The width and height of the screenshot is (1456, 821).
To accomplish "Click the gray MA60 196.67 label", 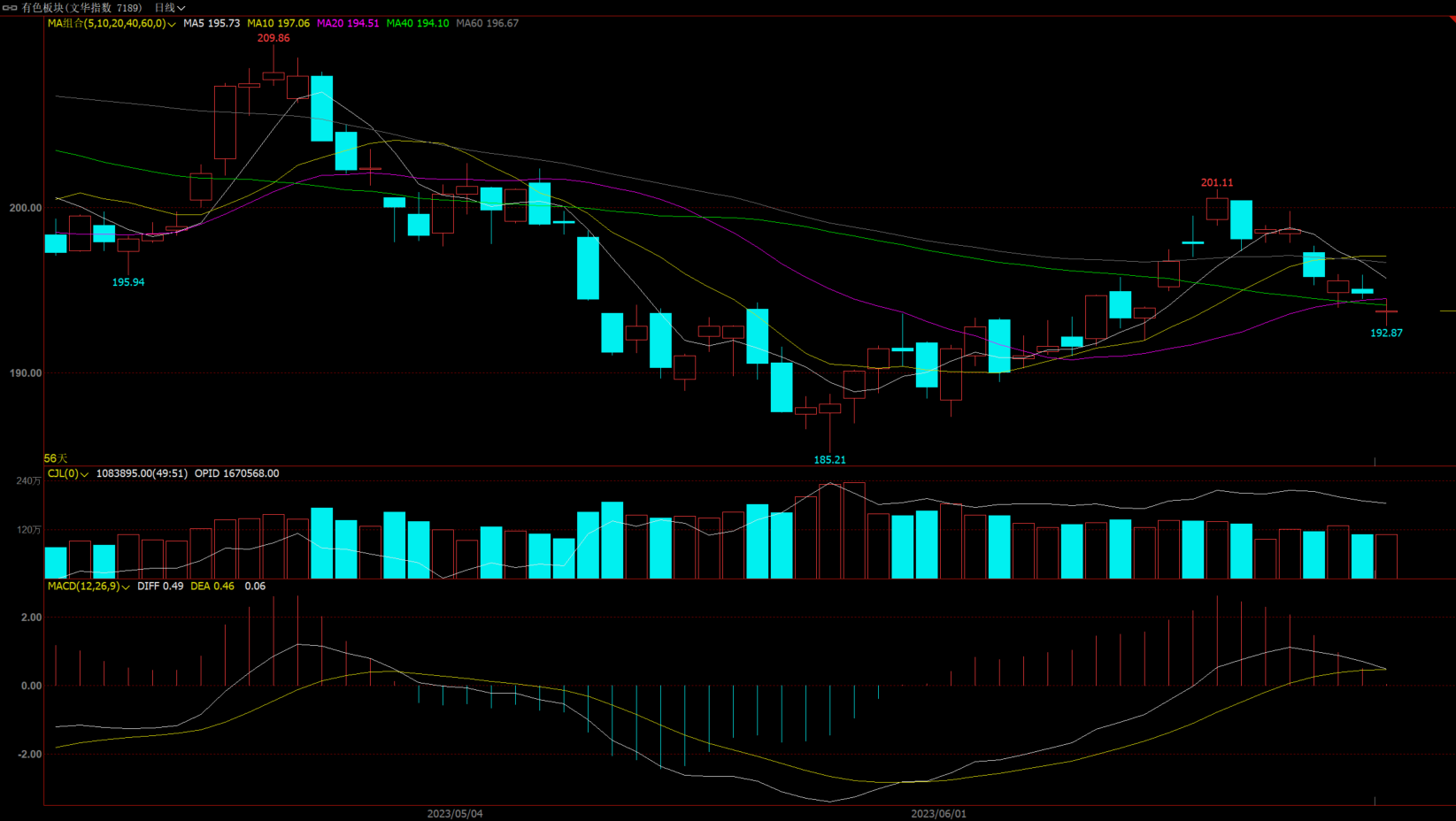I will (x=488, y=24).
